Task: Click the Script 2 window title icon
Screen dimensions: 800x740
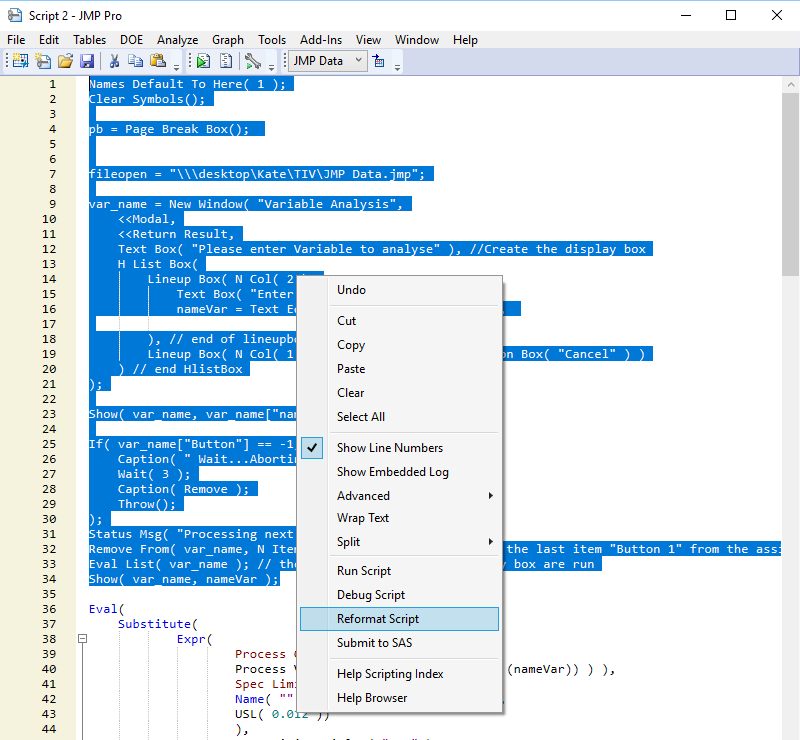Action: click(x=15, y=15)
